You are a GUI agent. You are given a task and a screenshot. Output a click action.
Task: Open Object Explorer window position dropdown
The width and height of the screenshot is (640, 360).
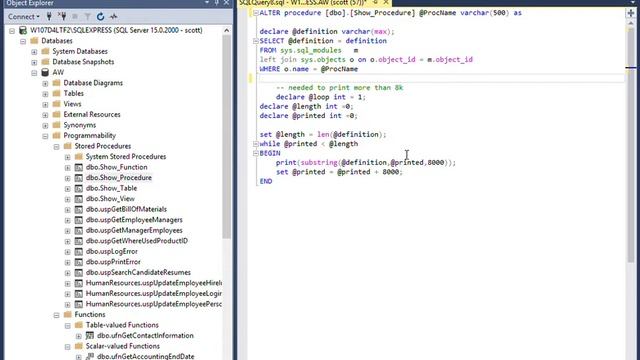coord(207,3)
